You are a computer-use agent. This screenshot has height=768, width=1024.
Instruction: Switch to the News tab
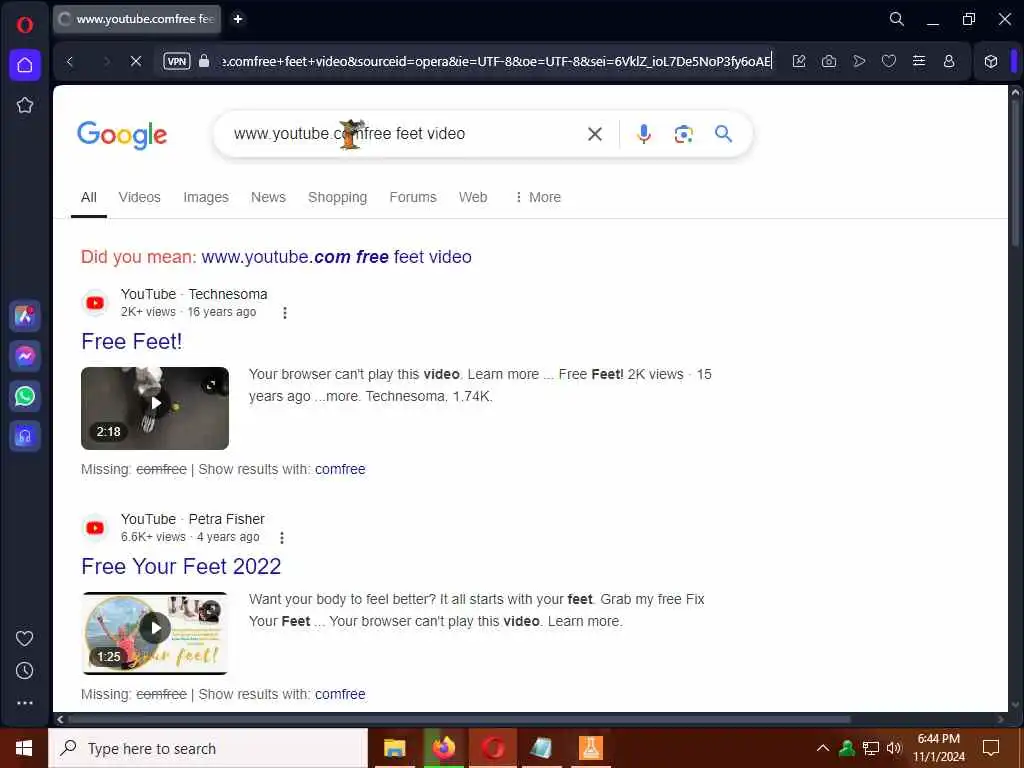point(268,197)
